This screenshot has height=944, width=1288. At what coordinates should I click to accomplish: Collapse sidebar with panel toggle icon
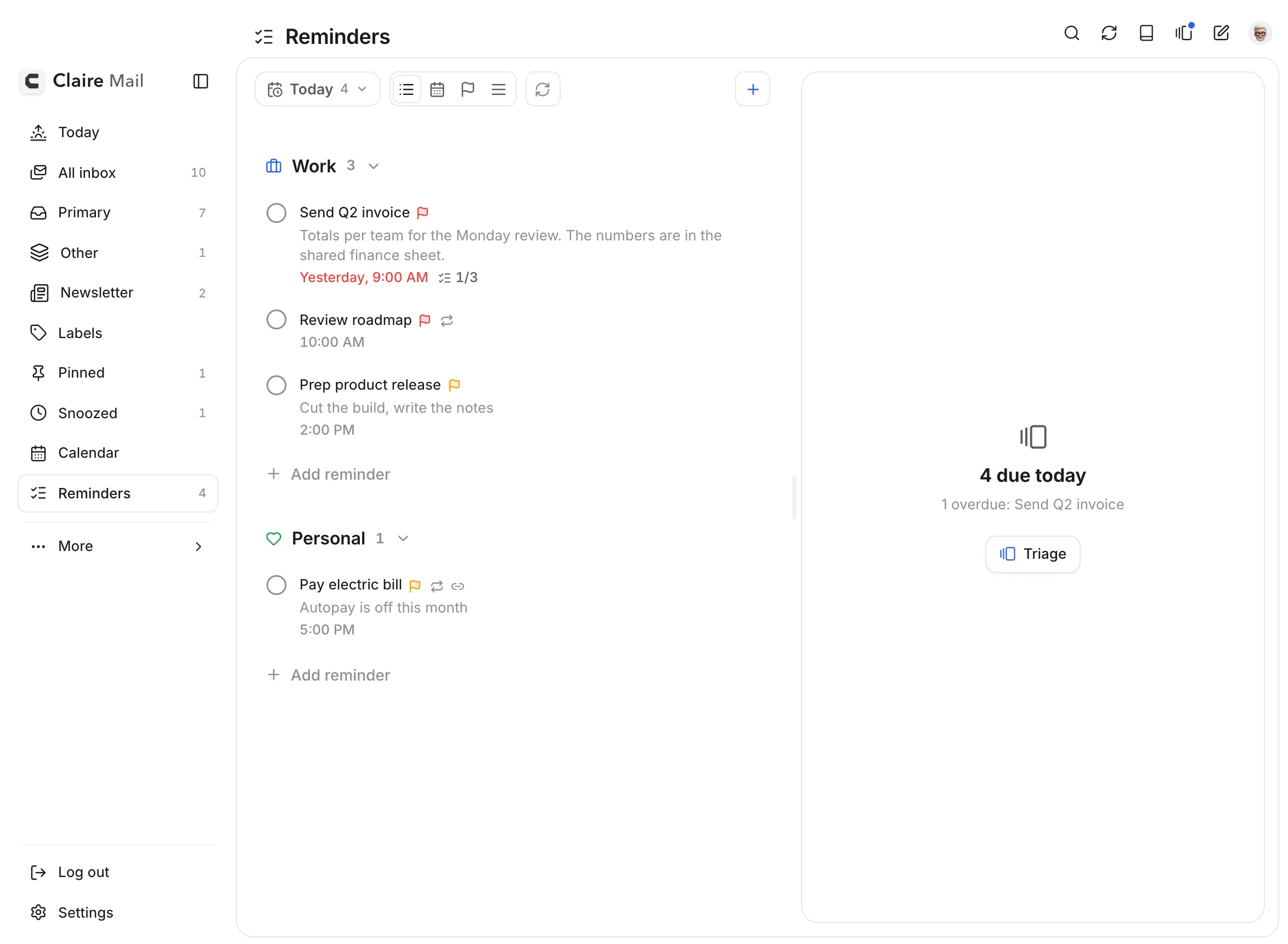point(200,81)
